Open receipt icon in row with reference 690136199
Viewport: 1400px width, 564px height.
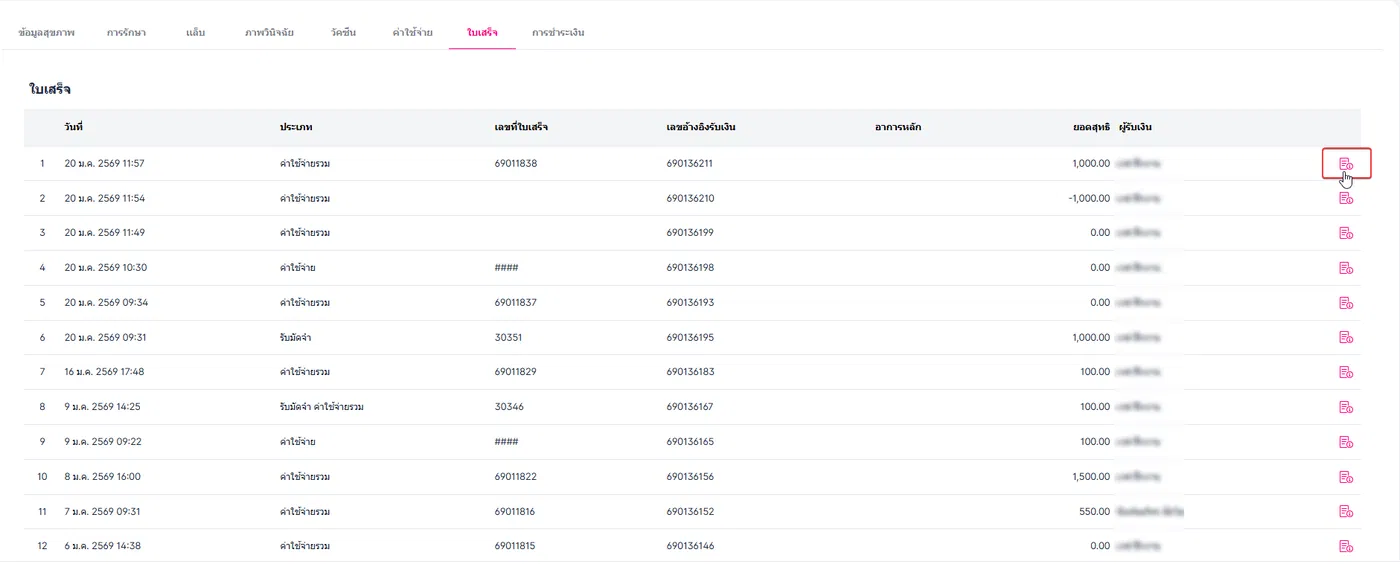(x=1346, y=233)
